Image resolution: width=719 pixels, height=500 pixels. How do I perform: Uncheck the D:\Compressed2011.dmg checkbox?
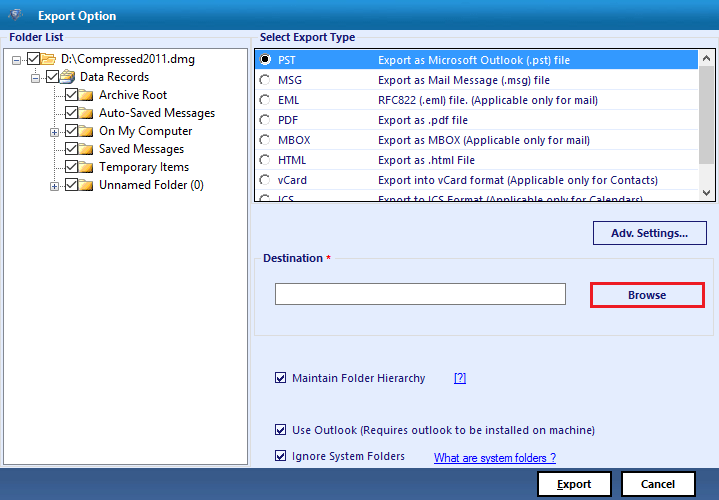point(33,59)
